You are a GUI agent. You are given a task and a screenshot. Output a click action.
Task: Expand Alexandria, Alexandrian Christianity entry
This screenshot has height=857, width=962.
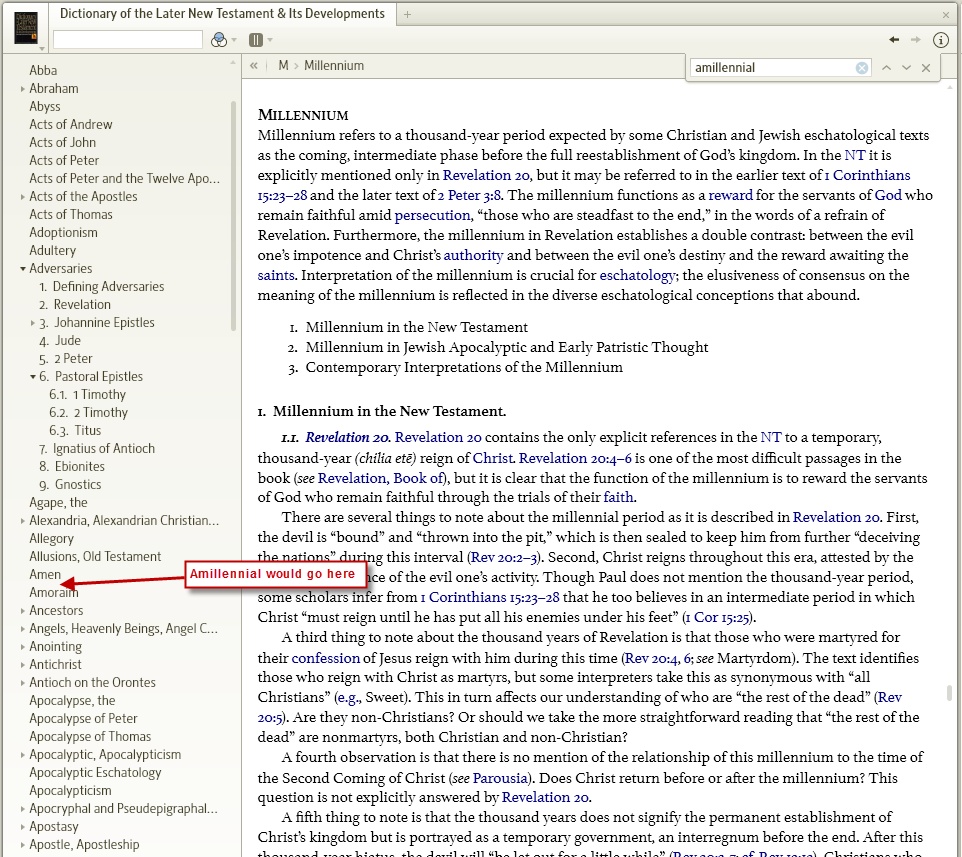coord(23,521)
